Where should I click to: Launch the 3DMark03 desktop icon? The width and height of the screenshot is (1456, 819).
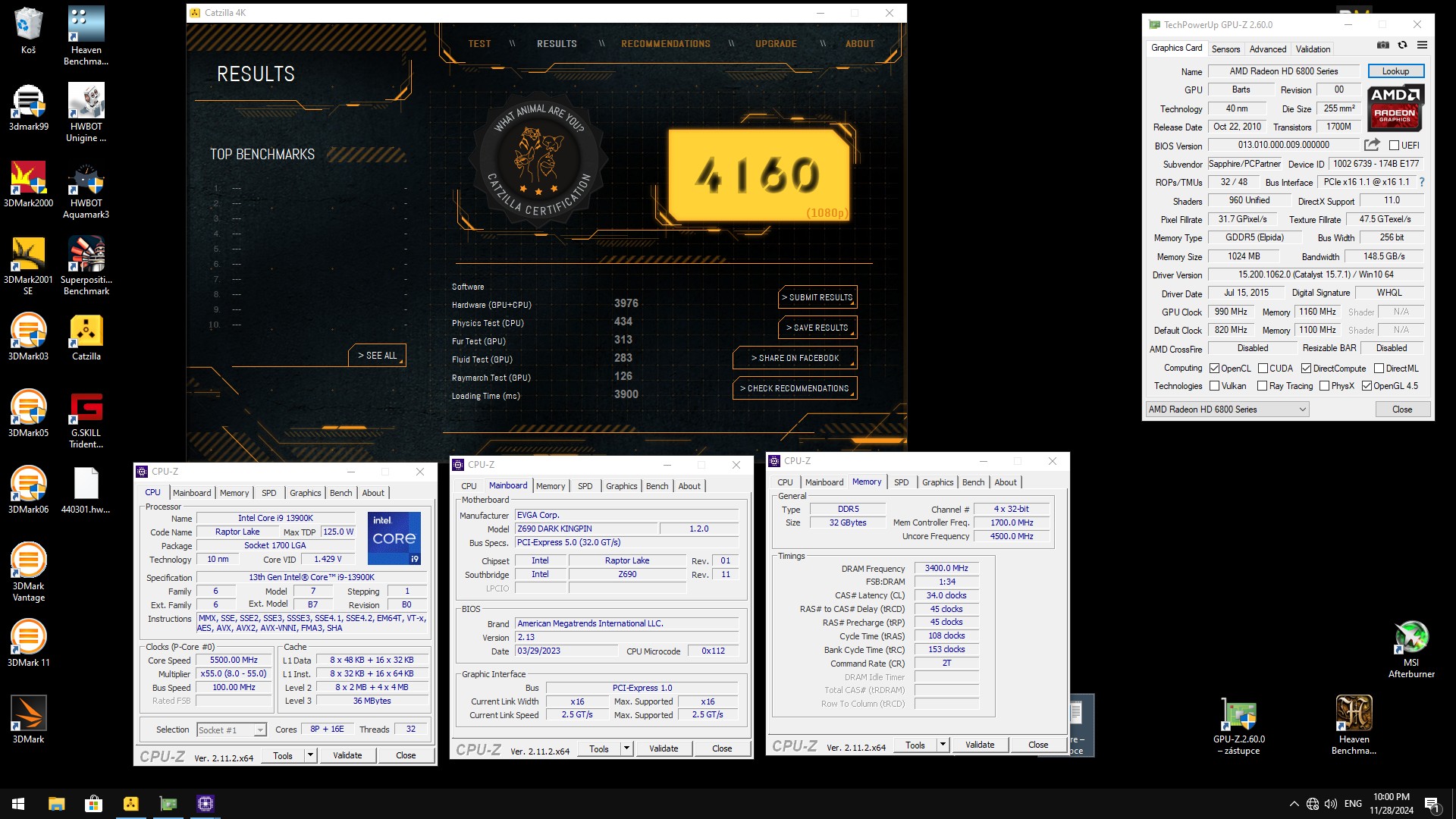[x=28, y=337]
